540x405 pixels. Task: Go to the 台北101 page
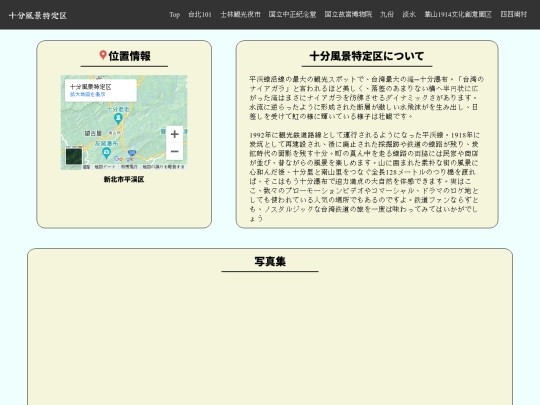[x=200, y=14]
